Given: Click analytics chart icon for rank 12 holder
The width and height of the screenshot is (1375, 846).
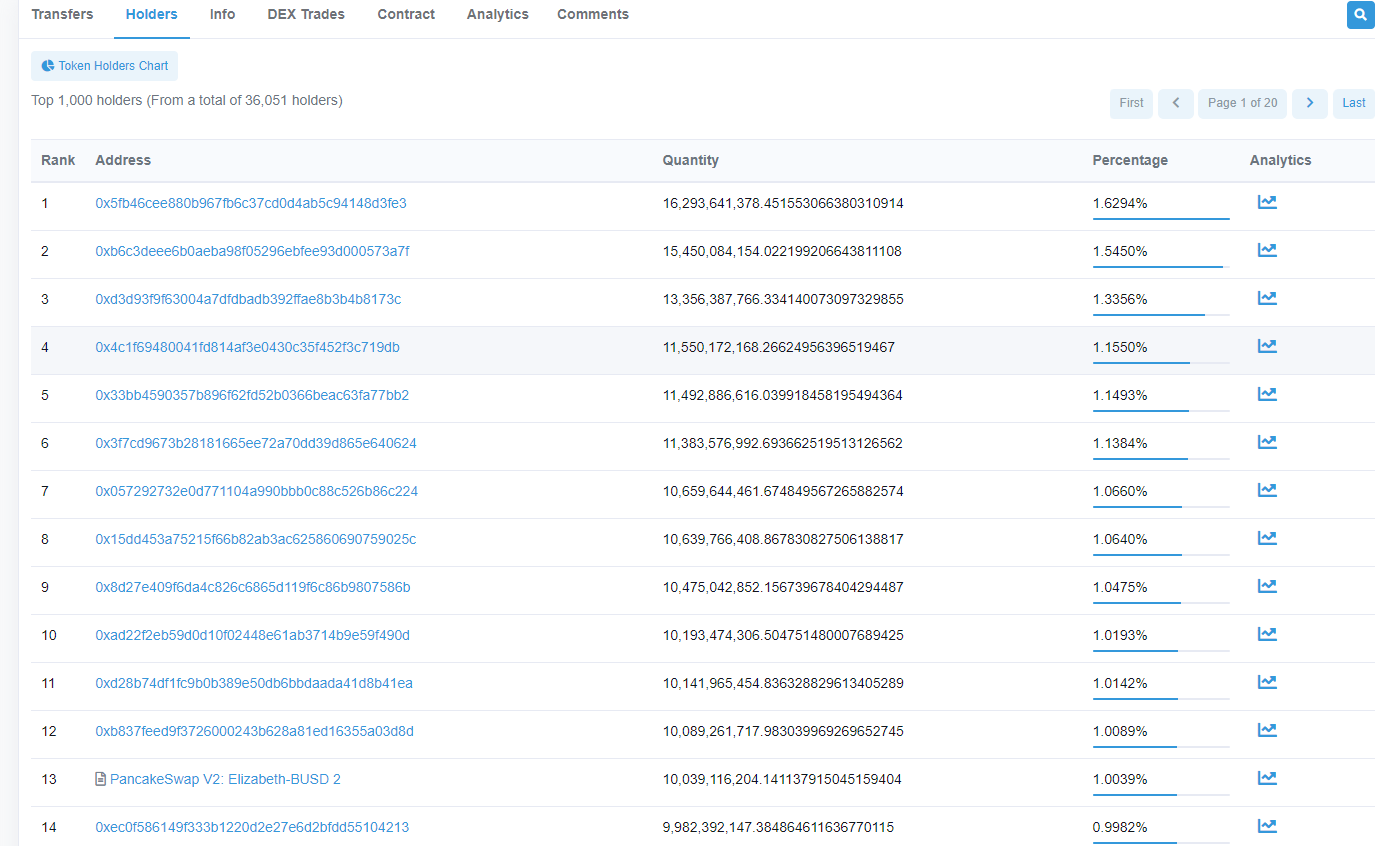Looking at the screenshot, I should click(1266, 730).
